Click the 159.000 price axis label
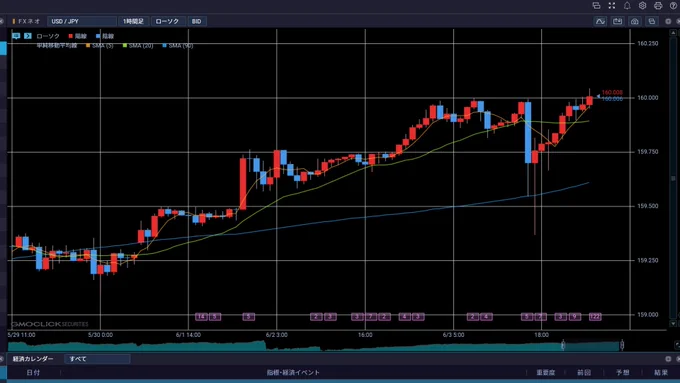Screen dimensions: 680x383 click(x=647, y=315)
